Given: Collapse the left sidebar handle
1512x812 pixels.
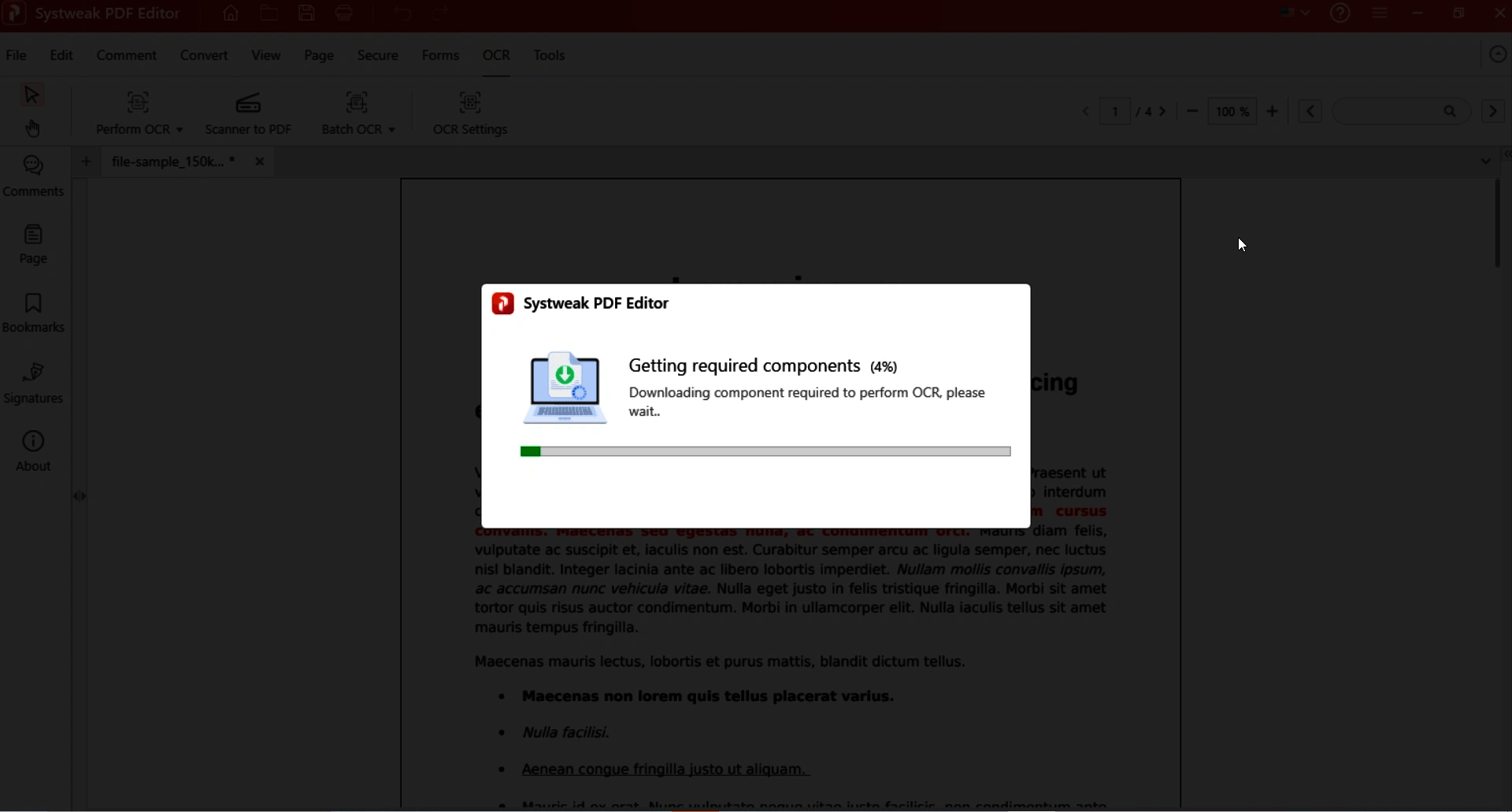Looking at the screenshot, I should point(80,496).
